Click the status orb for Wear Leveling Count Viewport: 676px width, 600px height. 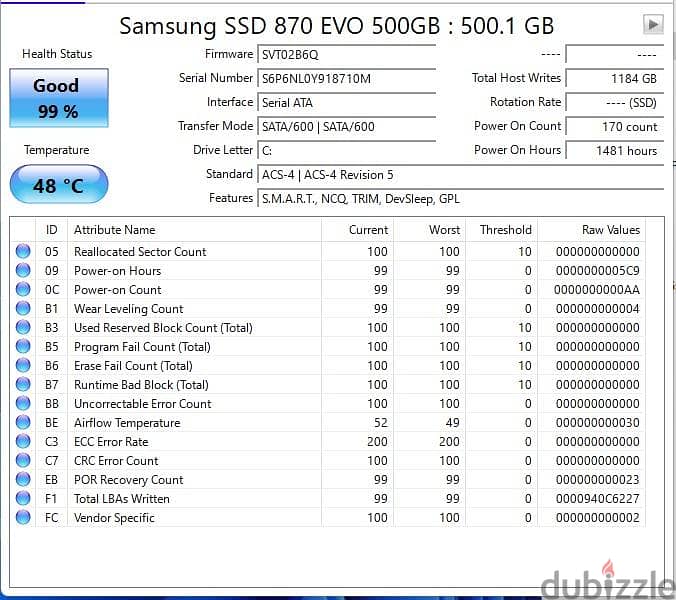[23, 308]
